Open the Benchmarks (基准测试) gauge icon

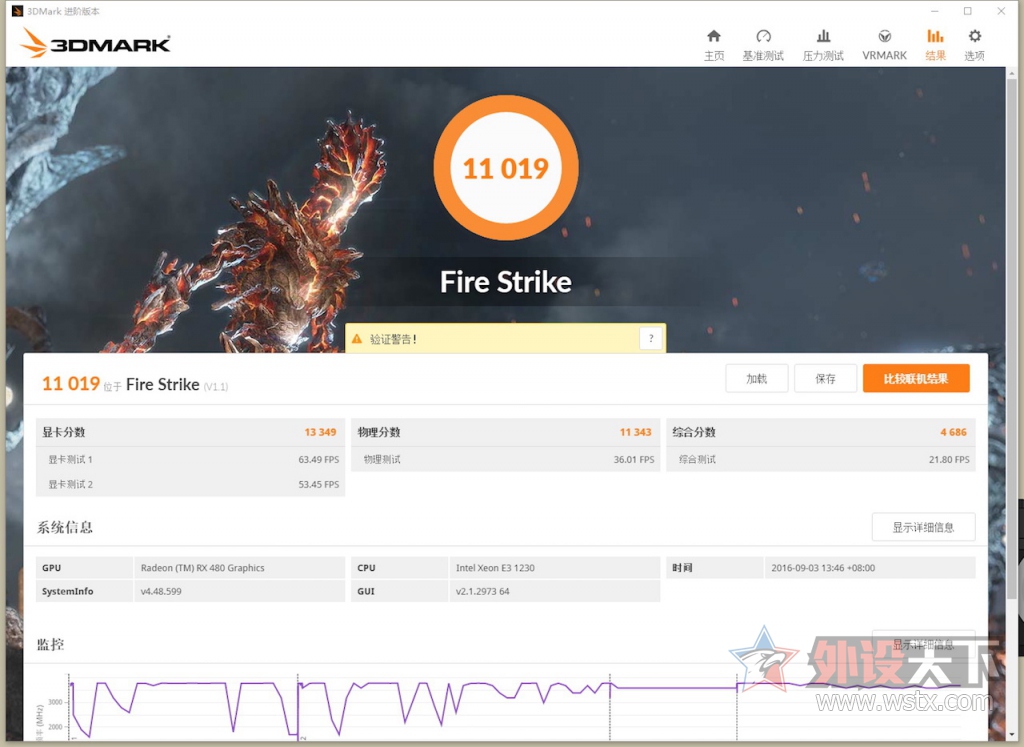[763, 36]
